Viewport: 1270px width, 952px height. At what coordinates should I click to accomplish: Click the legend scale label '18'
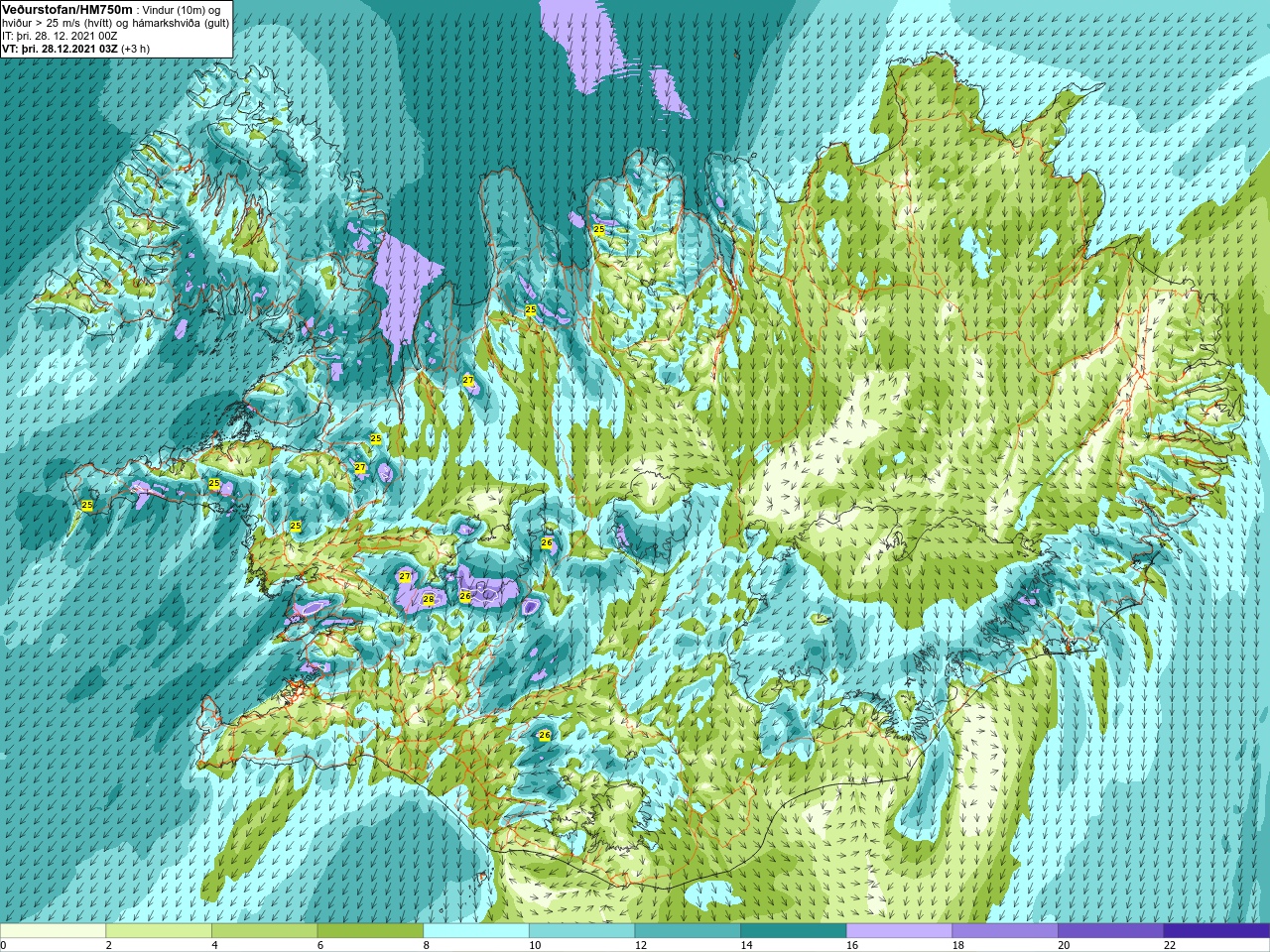coord(958,945)
